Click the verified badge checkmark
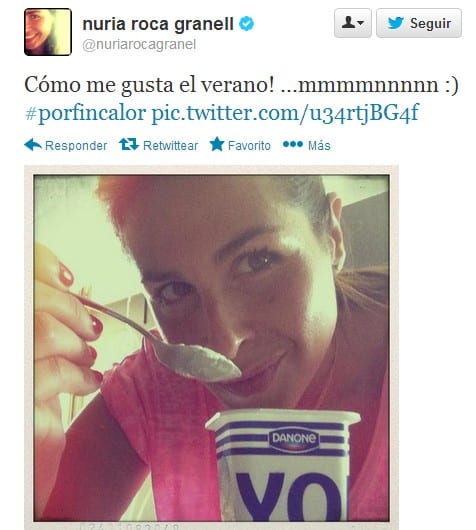Viewport: 476px width, 530px height. pos(246,24)
